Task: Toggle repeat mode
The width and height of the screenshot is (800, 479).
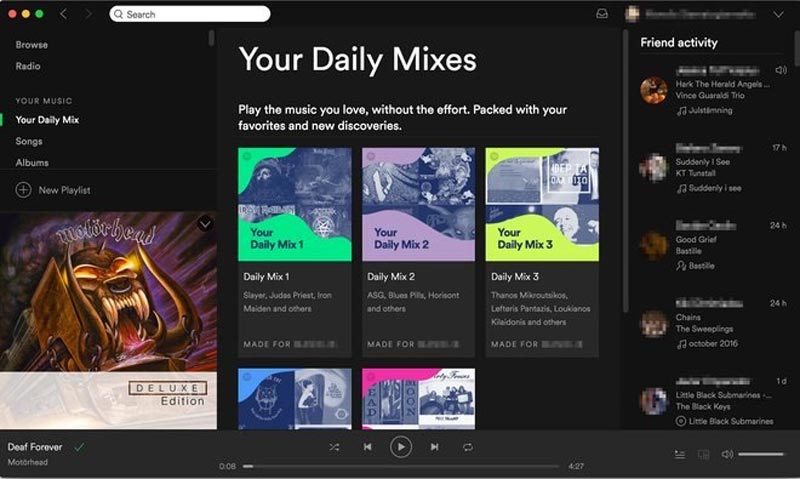Action: tap(467, 447)
